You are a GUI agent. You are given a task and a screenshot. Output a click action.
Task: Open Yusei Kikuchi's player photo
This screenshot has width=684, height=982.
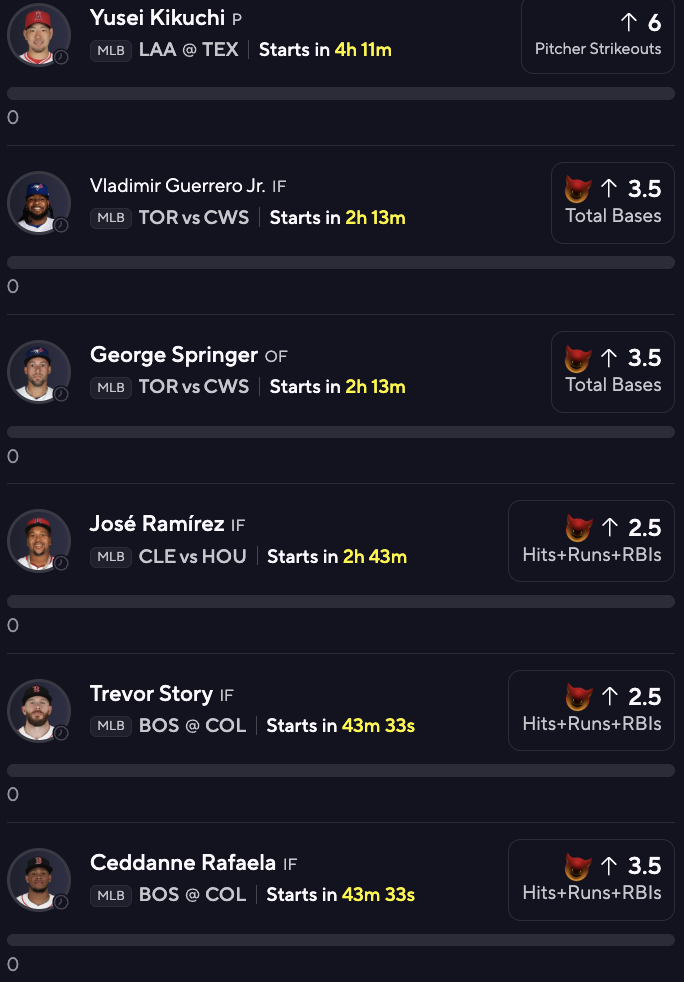pyautogui.click(x=39, y=34)
